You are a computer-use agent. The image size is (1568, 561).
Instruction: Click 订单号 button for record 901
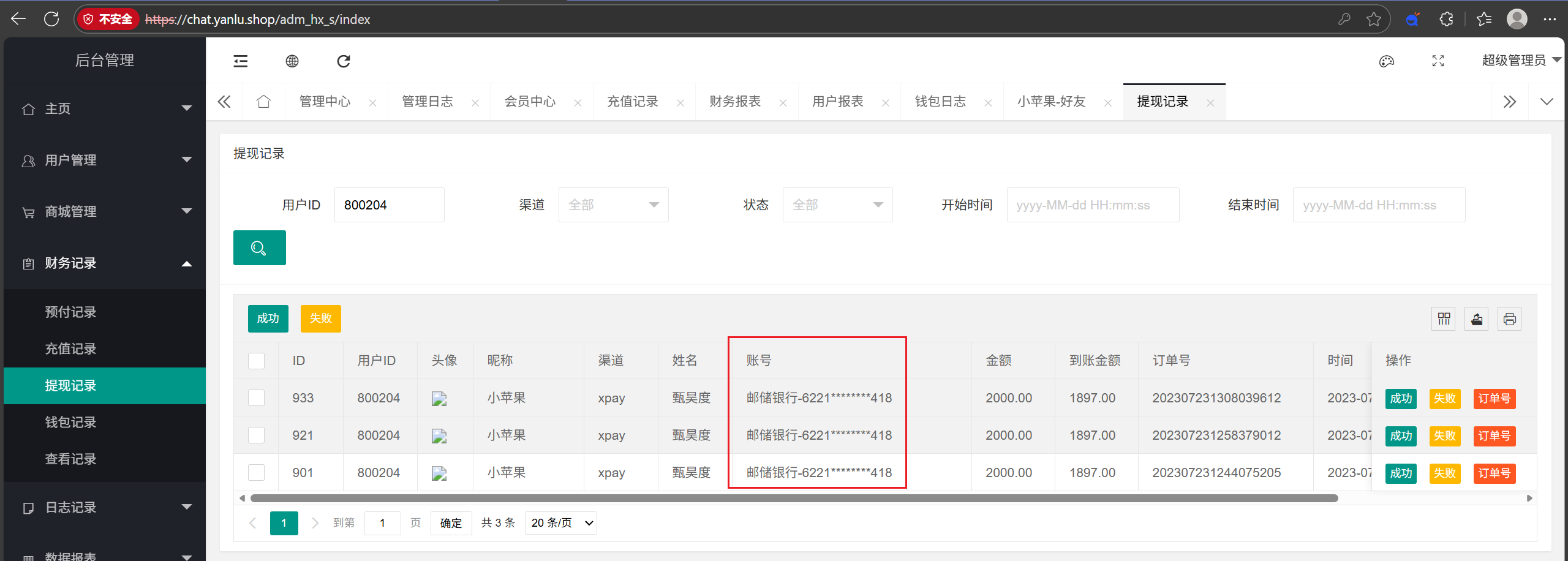coord(1494,473)
